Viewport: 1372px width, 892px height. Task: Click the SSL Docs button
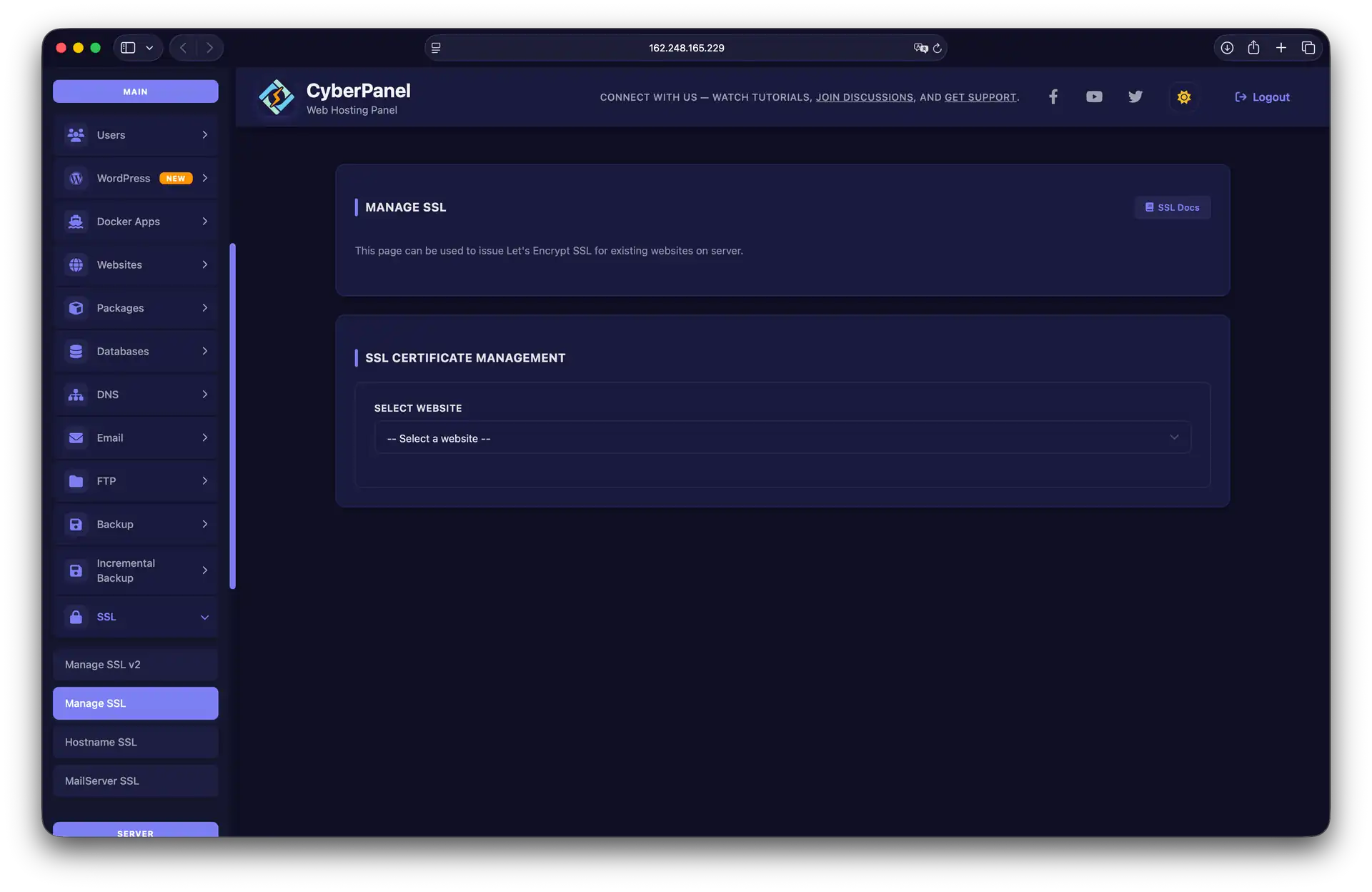pos(1172,207)
